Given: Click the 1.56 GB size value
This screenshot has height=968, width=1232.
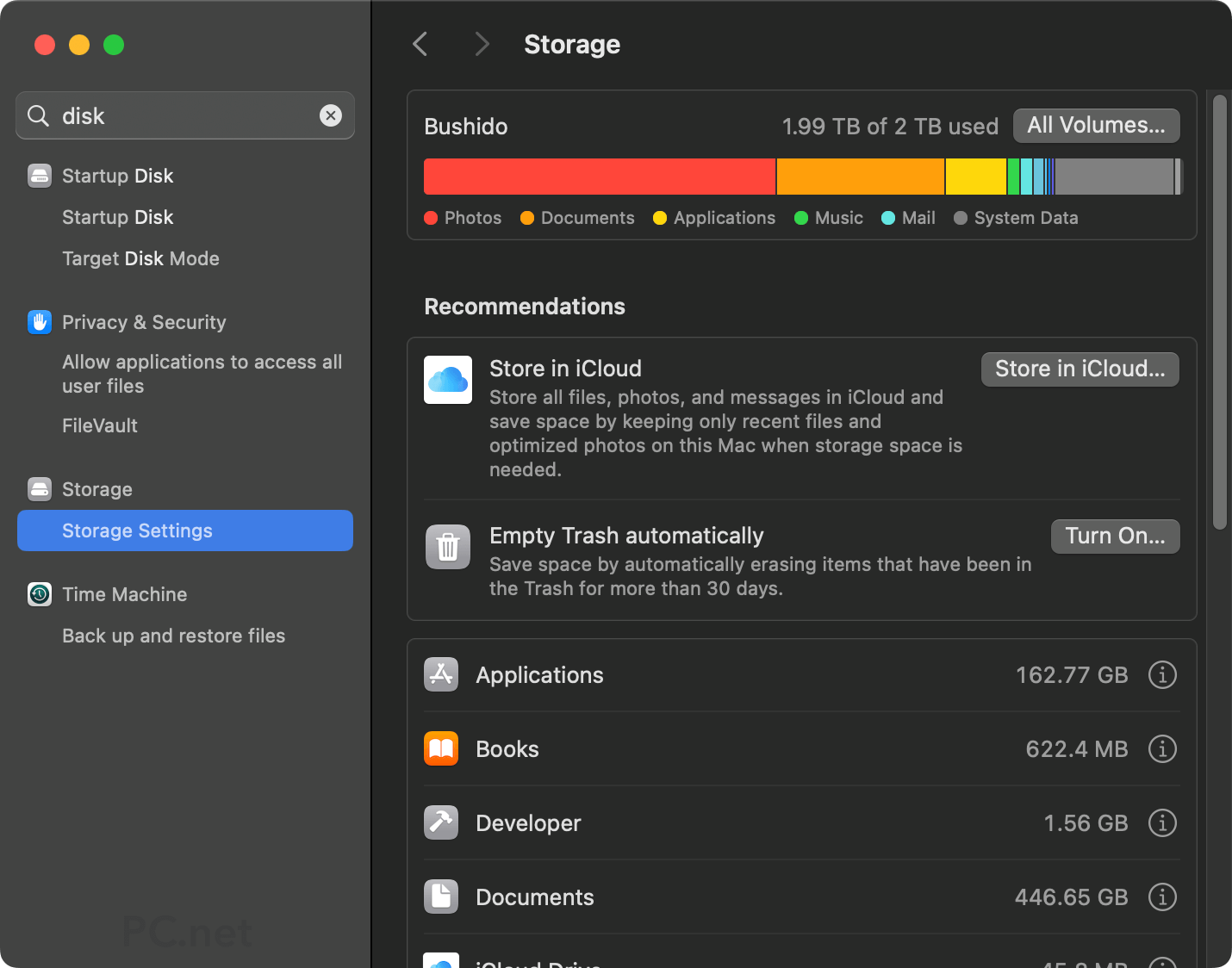Looking at the screenshot, I should coord(1086,823).
